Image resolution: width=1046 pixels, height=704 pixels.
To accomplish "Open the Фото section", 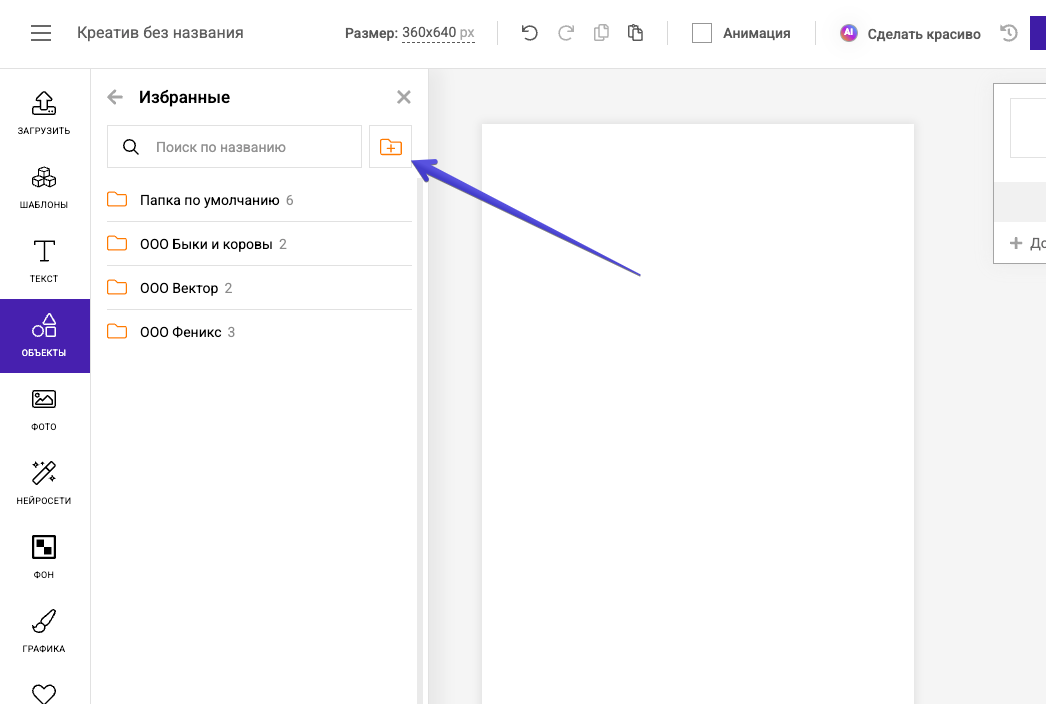I will [x=44, y=410].
